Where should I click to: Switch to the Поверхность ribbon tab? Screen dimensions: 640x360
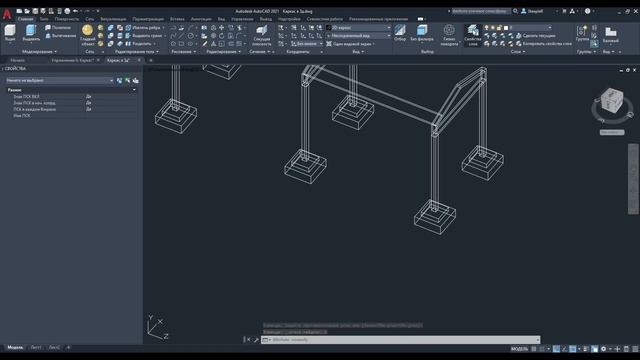point(67,19)
